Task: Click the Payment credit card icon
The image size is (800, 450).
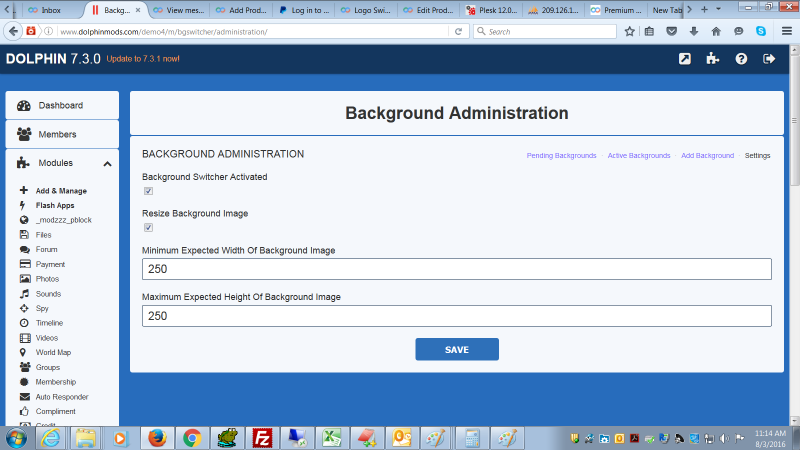Action: (25, 264)
